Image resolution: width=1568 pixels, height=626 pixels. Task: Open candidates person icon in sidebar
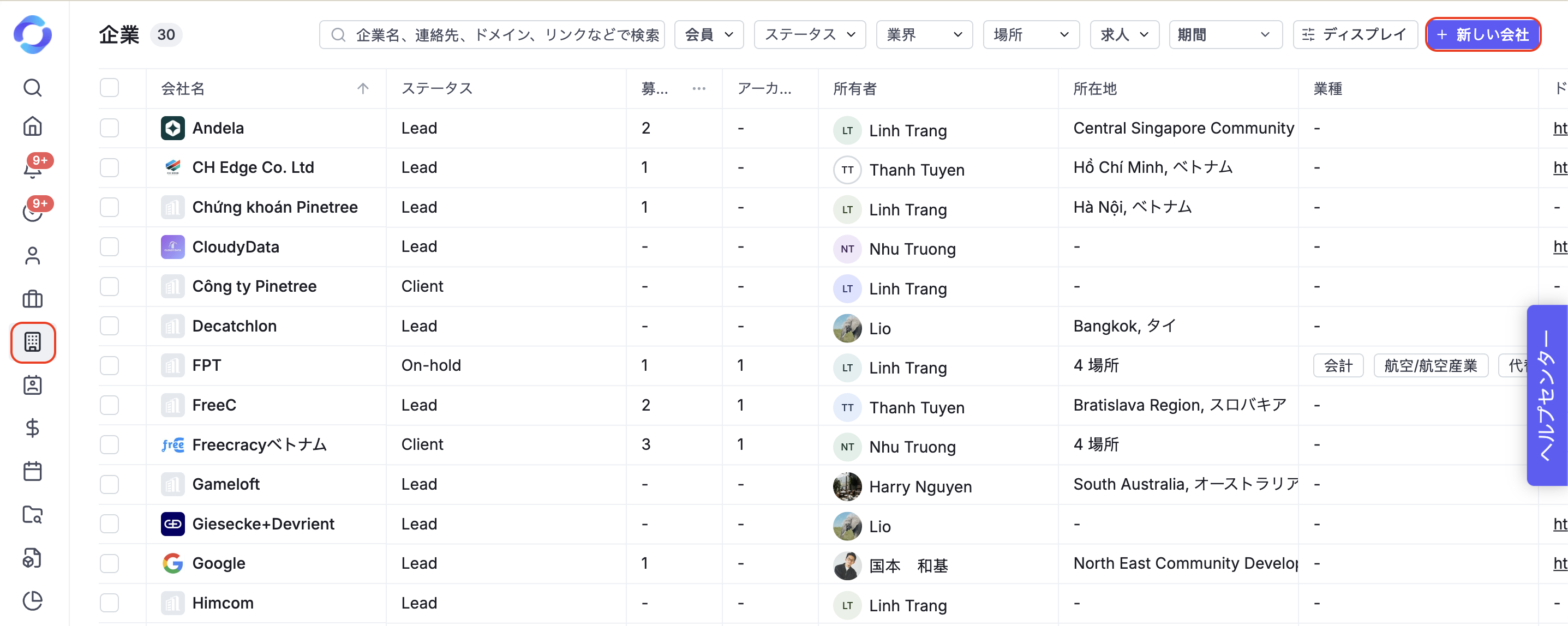point(32,256)
